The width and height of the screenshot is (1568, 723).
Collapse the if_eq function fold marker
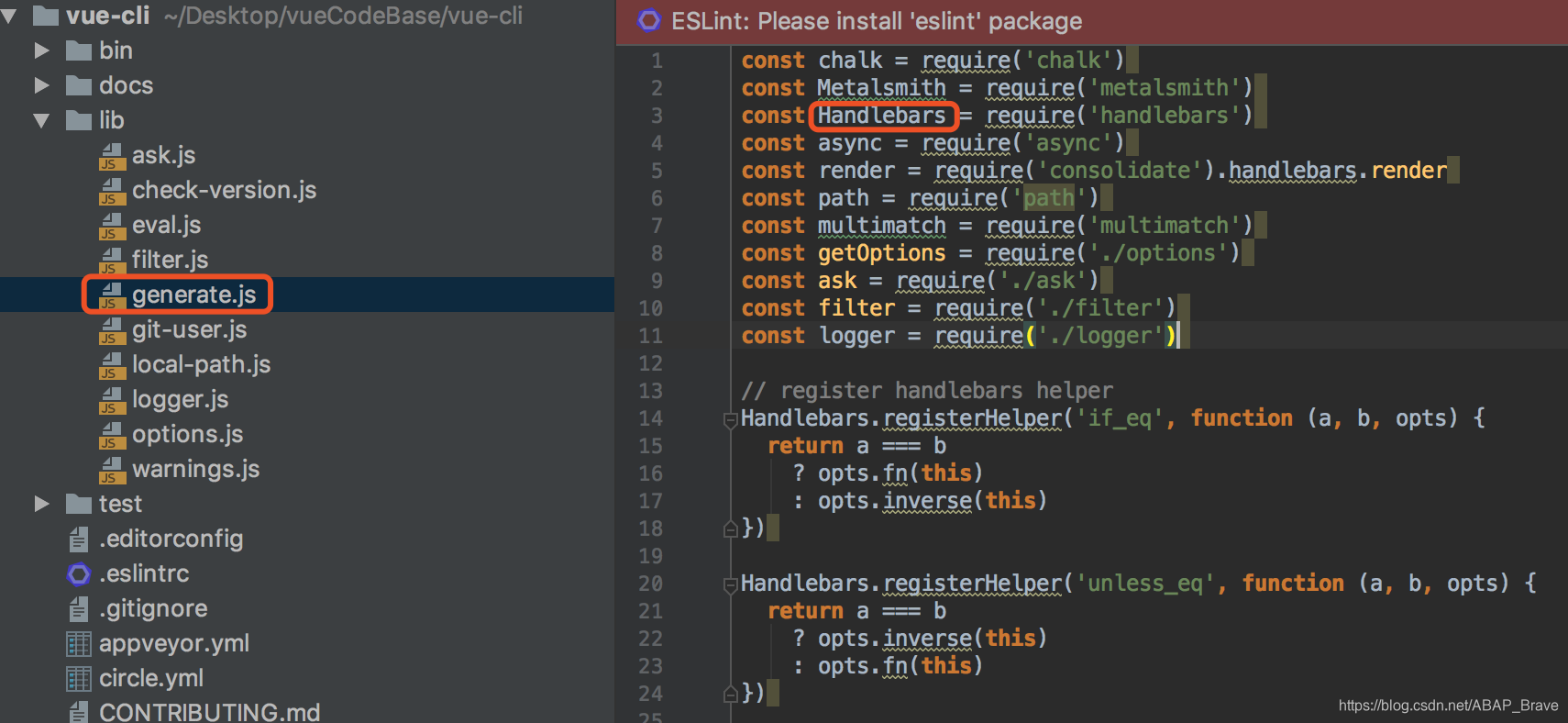pyautogui.click(x=731, y=420)
